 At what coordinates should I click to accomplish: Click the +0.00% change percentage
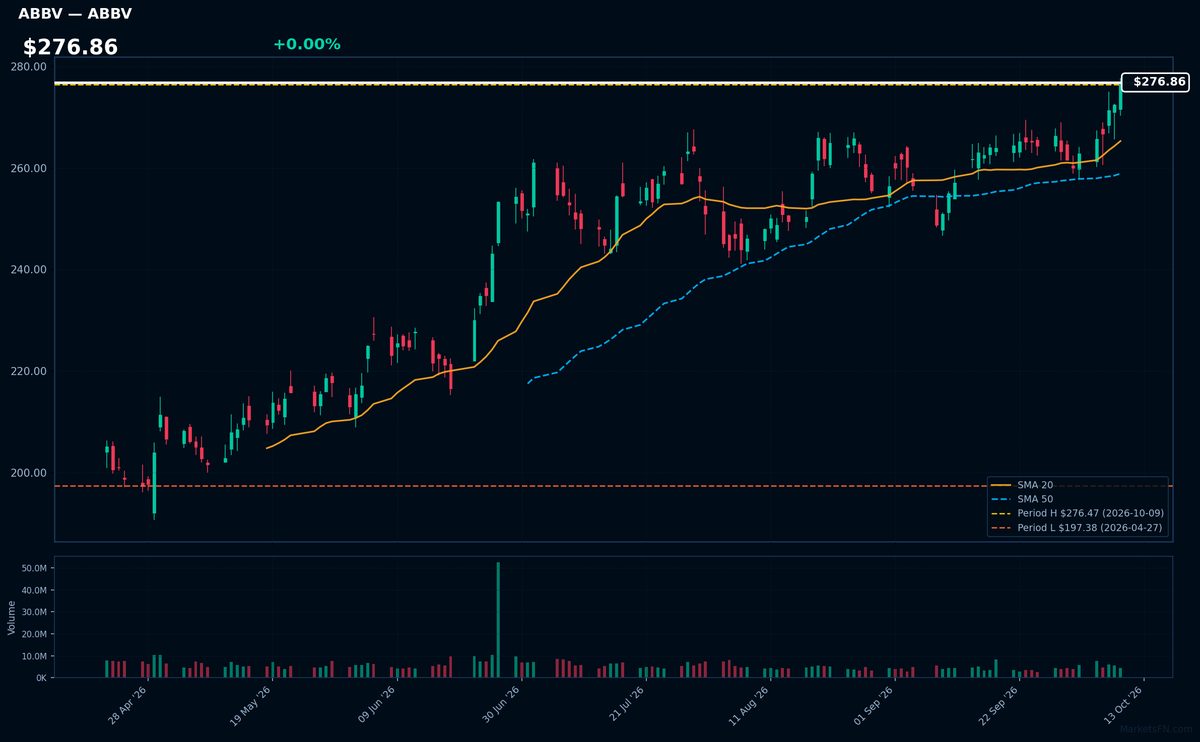[306, 44]
